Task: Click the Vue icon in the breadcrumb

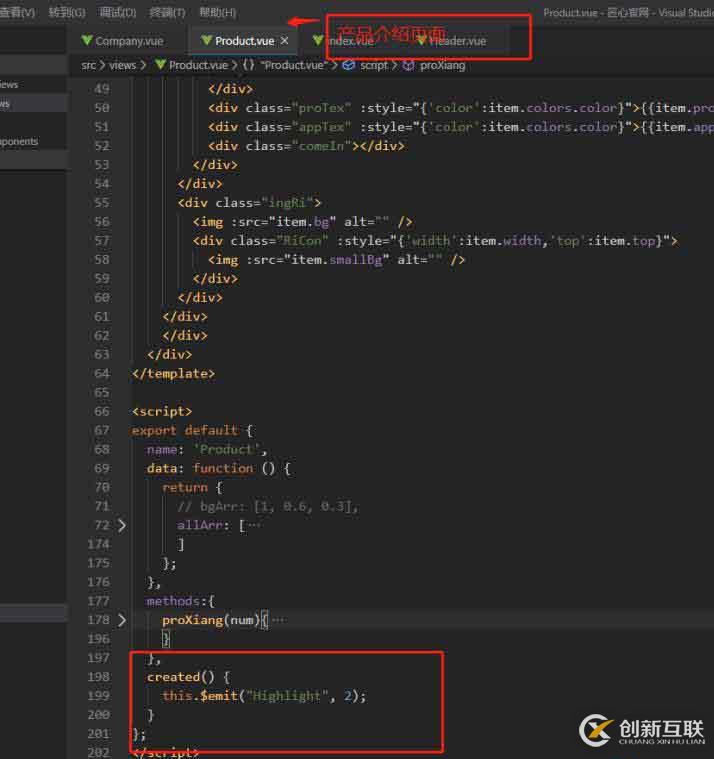Action: coord(160,64)
